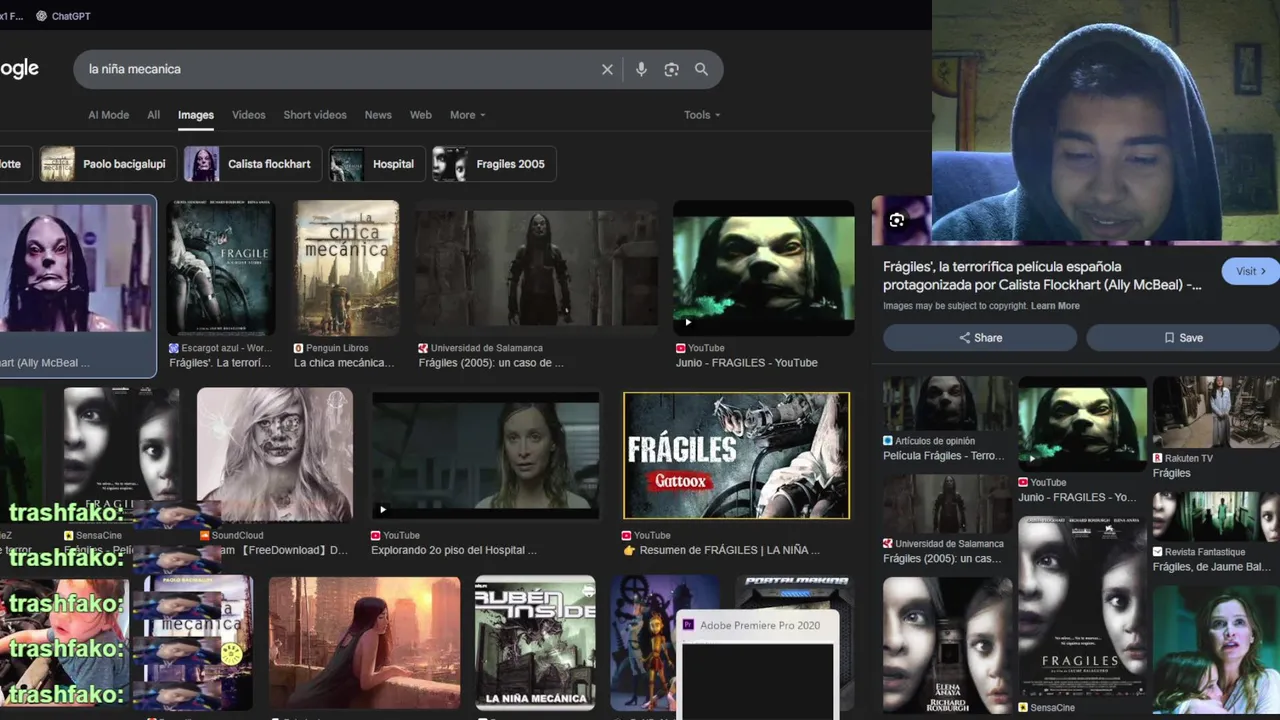Open La chica mecánica book cover thumbnail
The image size is (1280, 720).
click(x=346, y=267)
